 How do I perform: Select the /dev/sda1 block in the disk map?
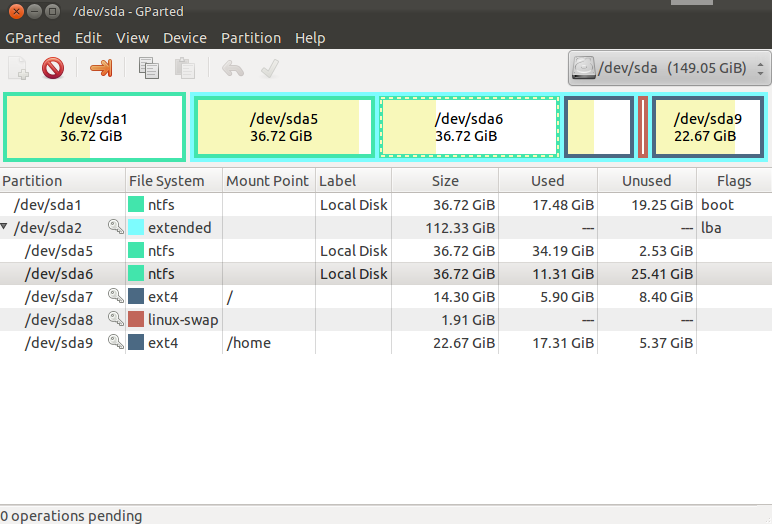94,127
